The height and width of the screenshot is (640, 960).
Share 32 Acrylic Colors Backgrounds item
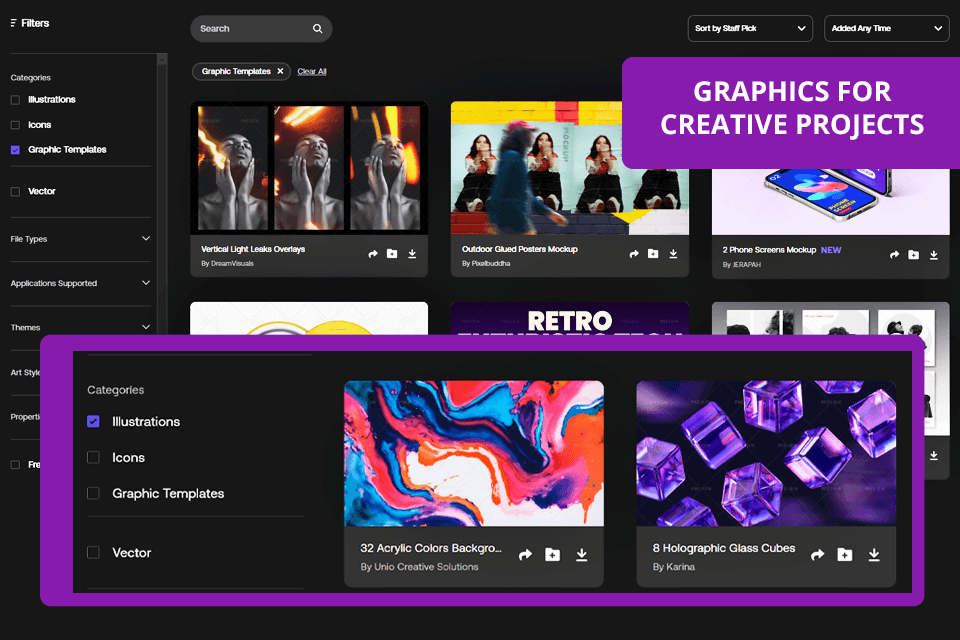click(525, 555)
